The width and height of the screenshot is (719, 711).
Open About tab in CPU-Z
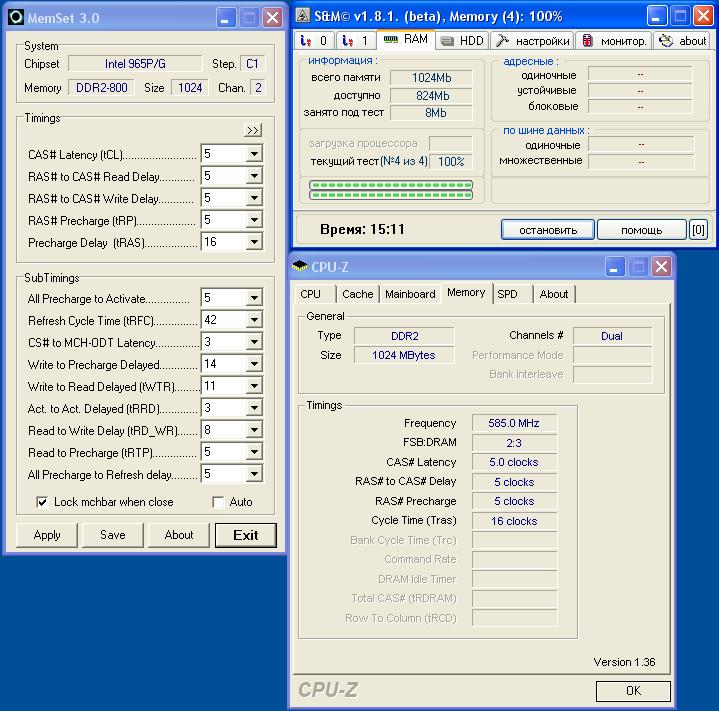[x=553, y=294]
